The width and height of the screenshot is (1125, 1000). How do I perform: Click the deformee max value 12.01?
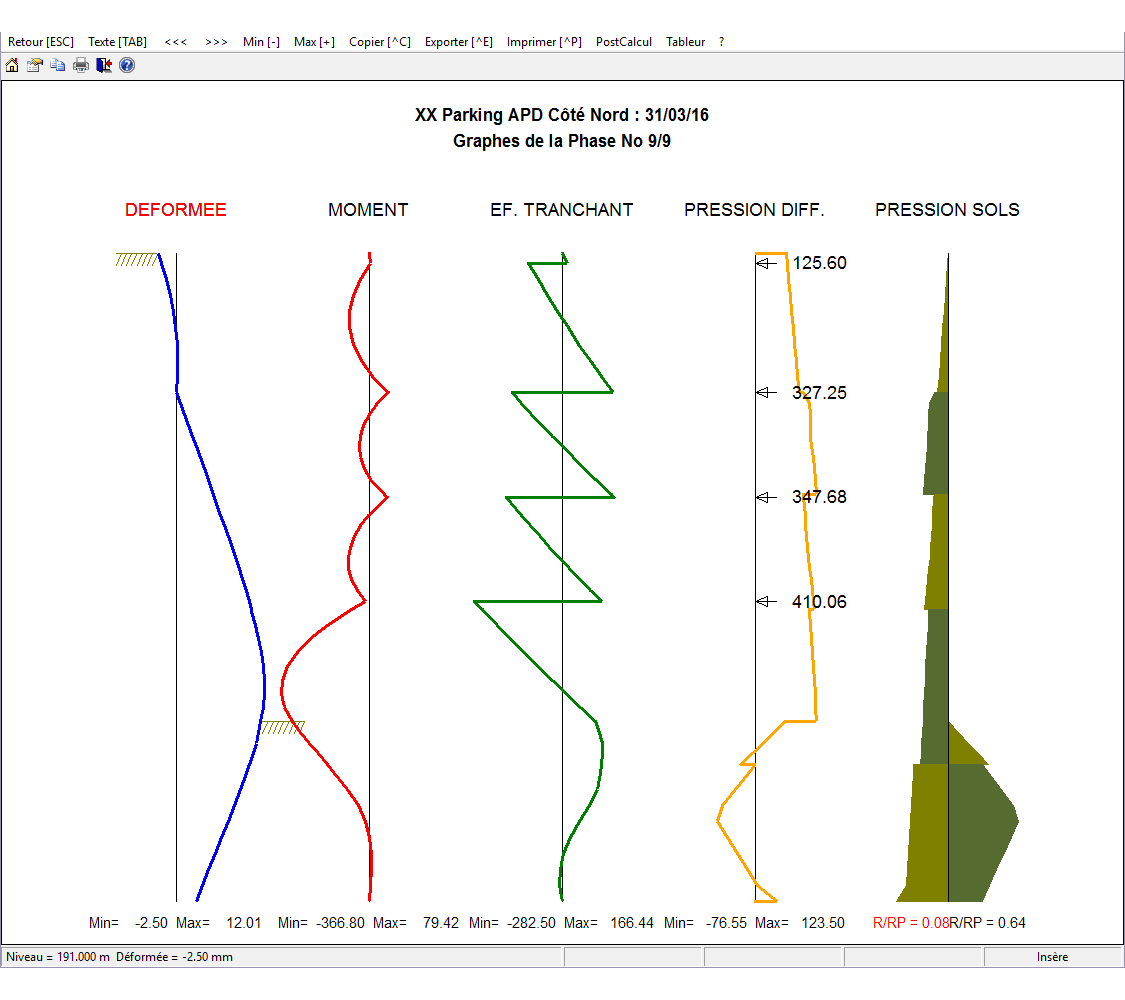pyautogui.click(x=244, y=923)
